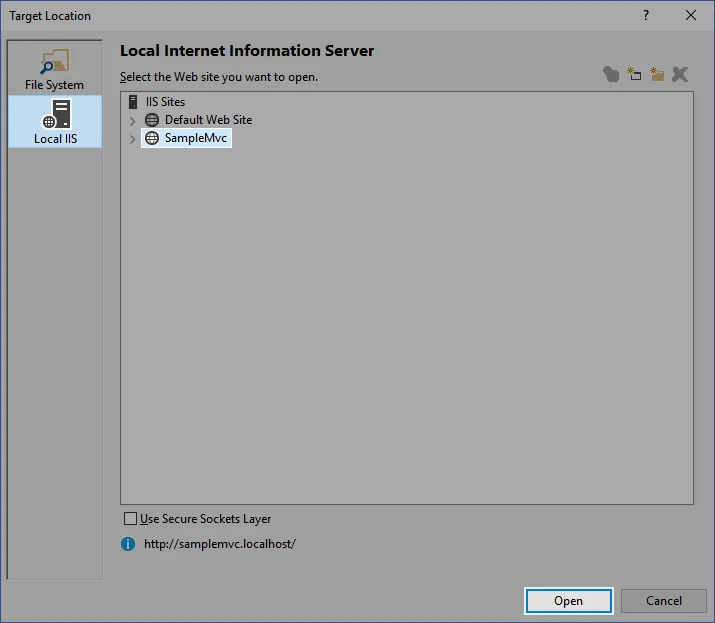Expand the SampleMvc site node
Viewport: 715px width, 623px height.
pyautogui.click(x=132, y=139)
